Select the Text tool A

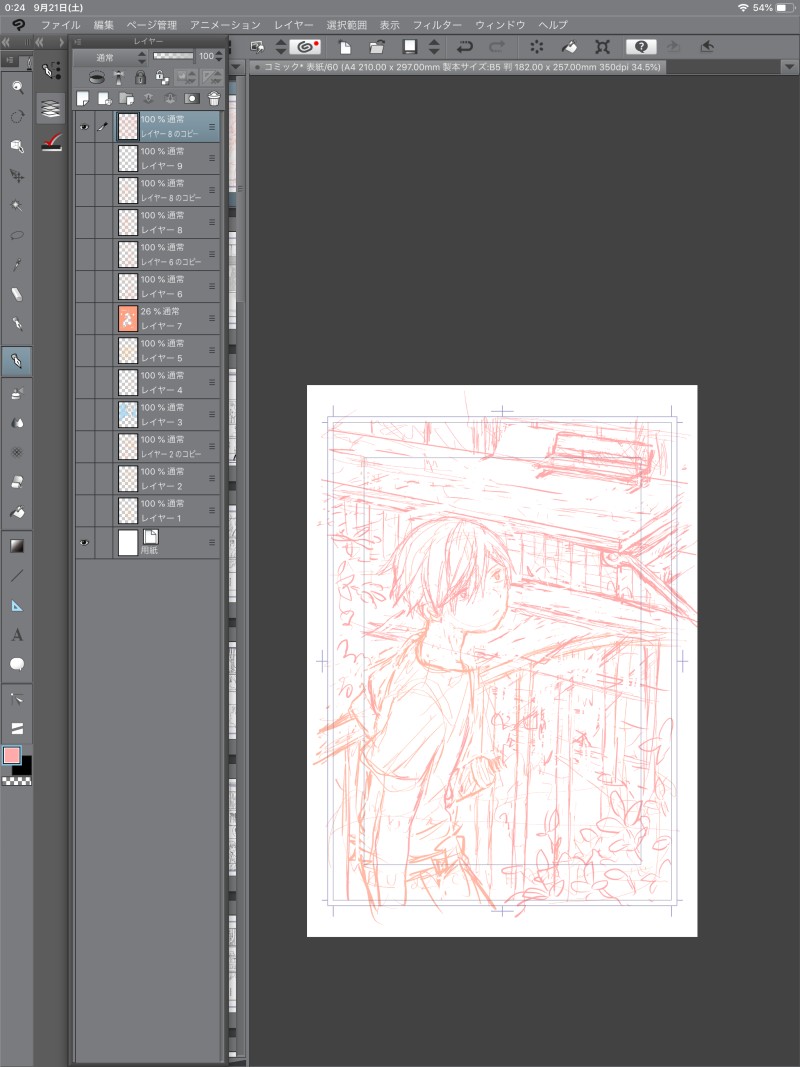pyautogui.click(x=17, y=635)
